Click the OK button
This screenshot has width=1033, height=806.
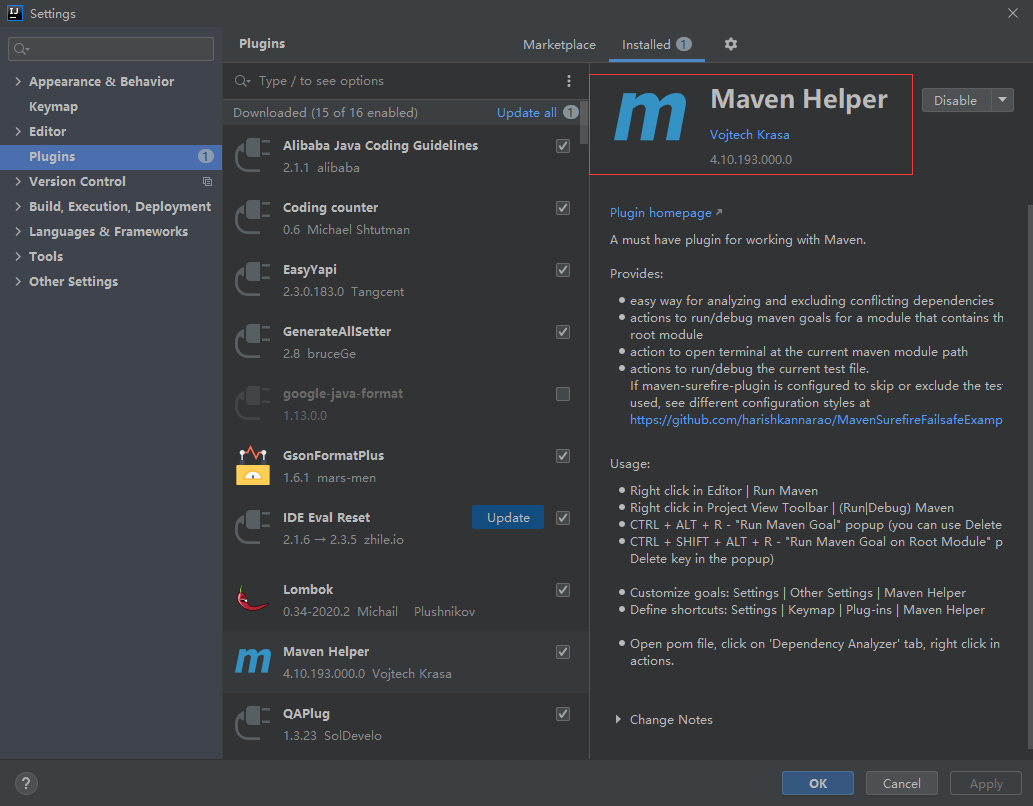(818, 783)
